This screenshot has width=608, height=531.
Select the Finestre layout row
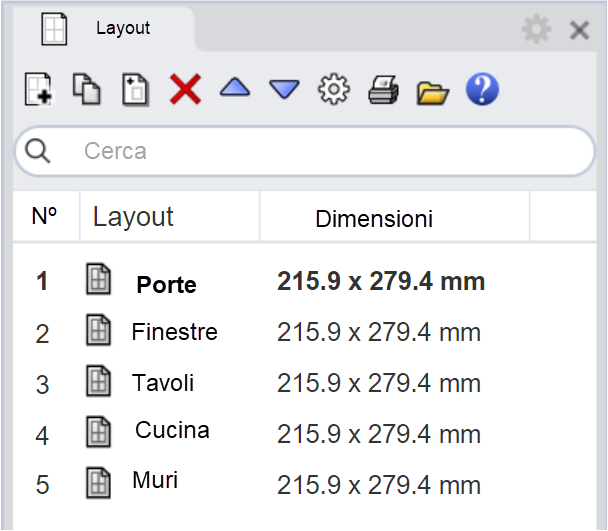[x=305, y=332]
